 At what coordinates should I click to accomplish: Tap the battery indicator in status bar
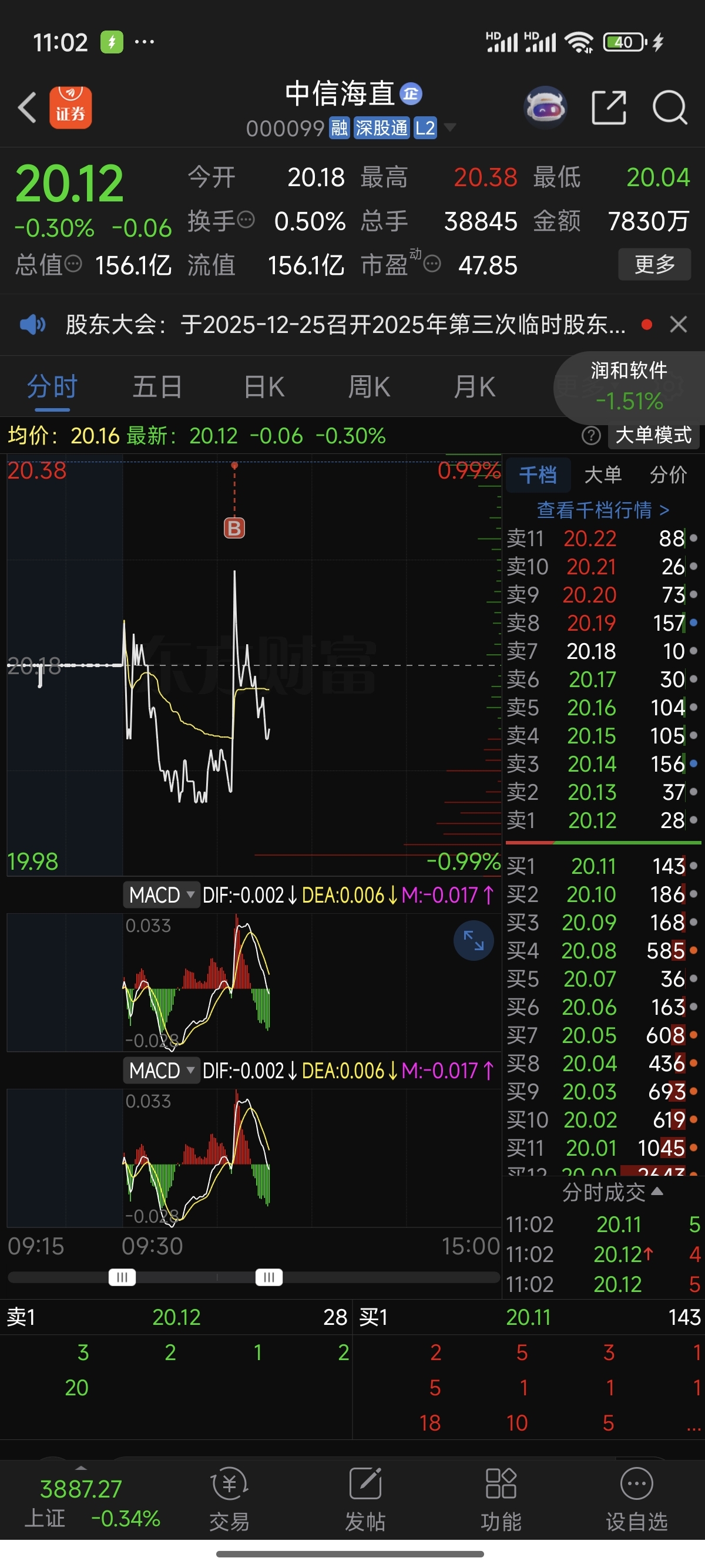coord(625,42)
